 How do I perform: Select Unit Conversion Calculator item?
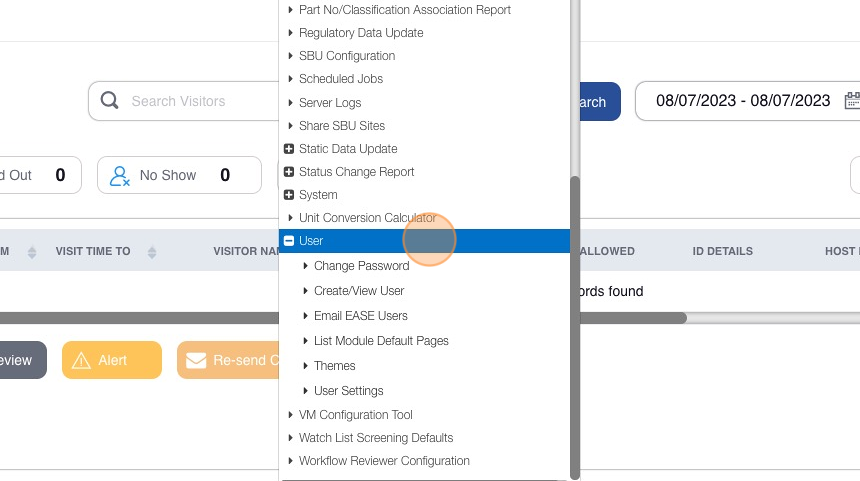(367, 218)
